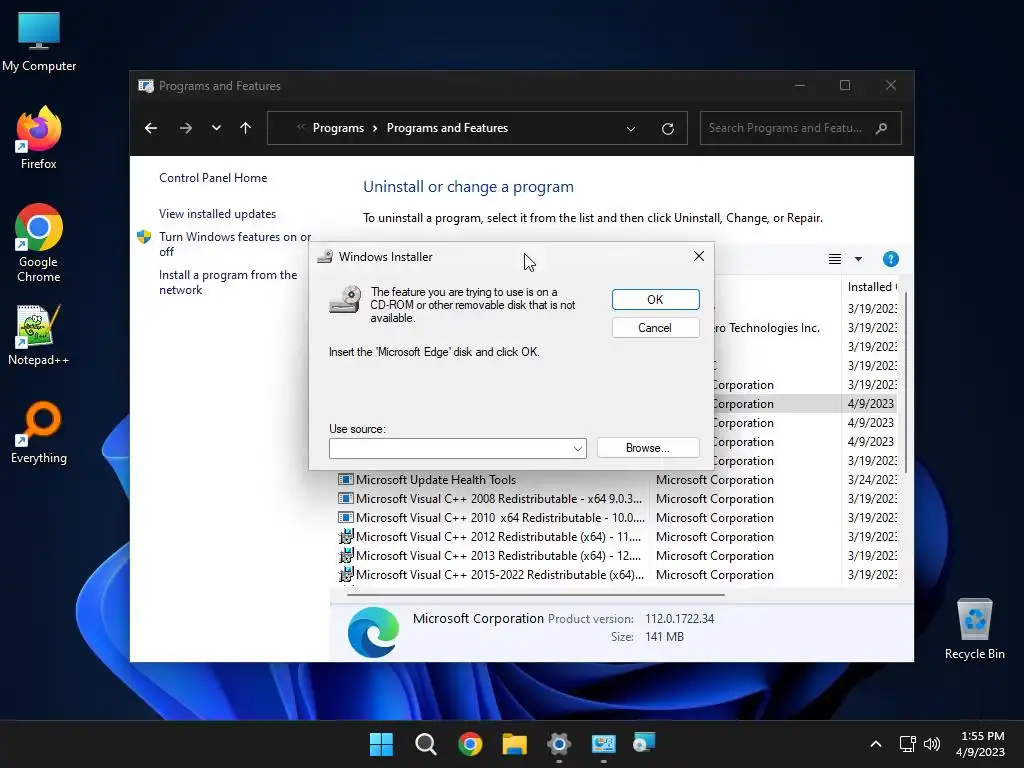This screenshot has width=1024, height=768.
Task: Select Microsoft Visual C++ 2008 Redistributable row
Action: point(617,499)
